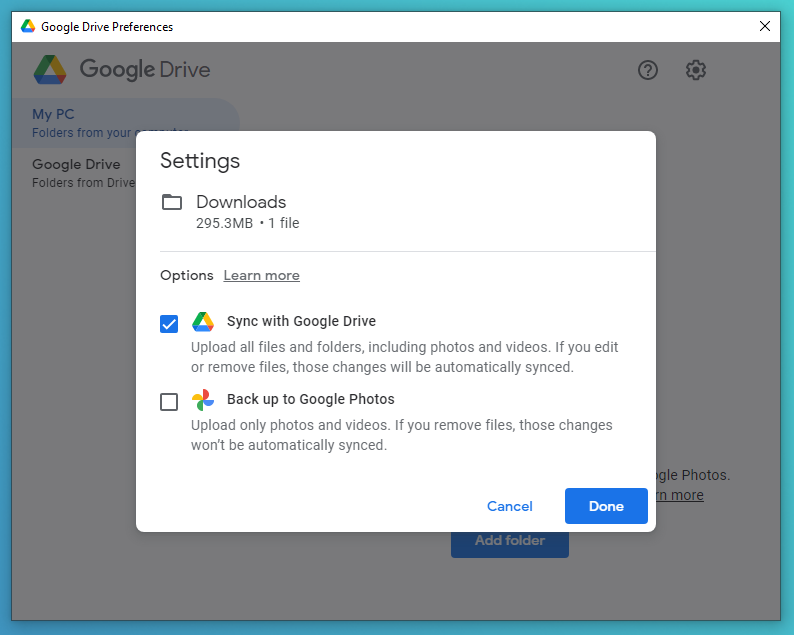Screen dimensions: 794x635
Task: Click the partially hidden link behind the dialog
Action: [x=680, y=495]
